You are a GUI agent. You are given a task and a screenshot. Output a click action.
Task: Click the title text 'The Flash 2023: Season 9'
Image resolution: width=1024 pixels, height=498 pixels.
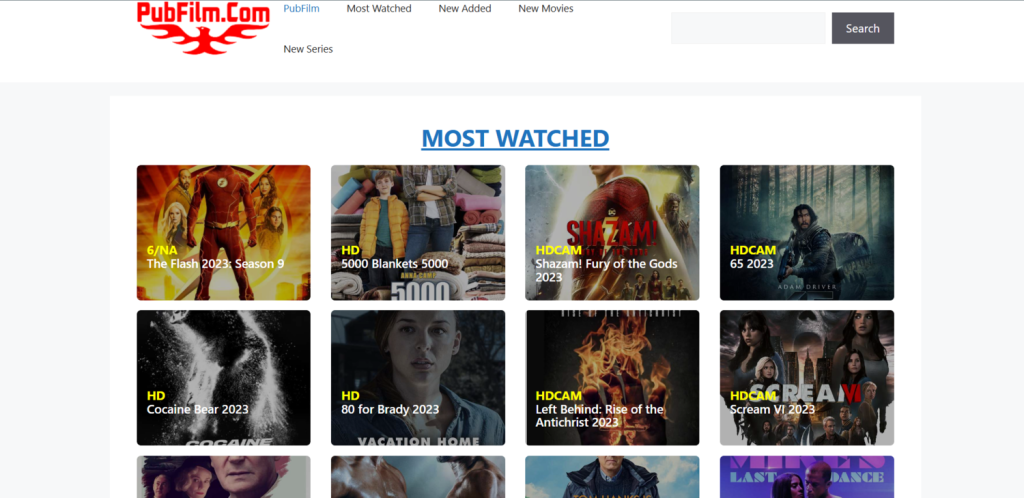pos(216,264)
